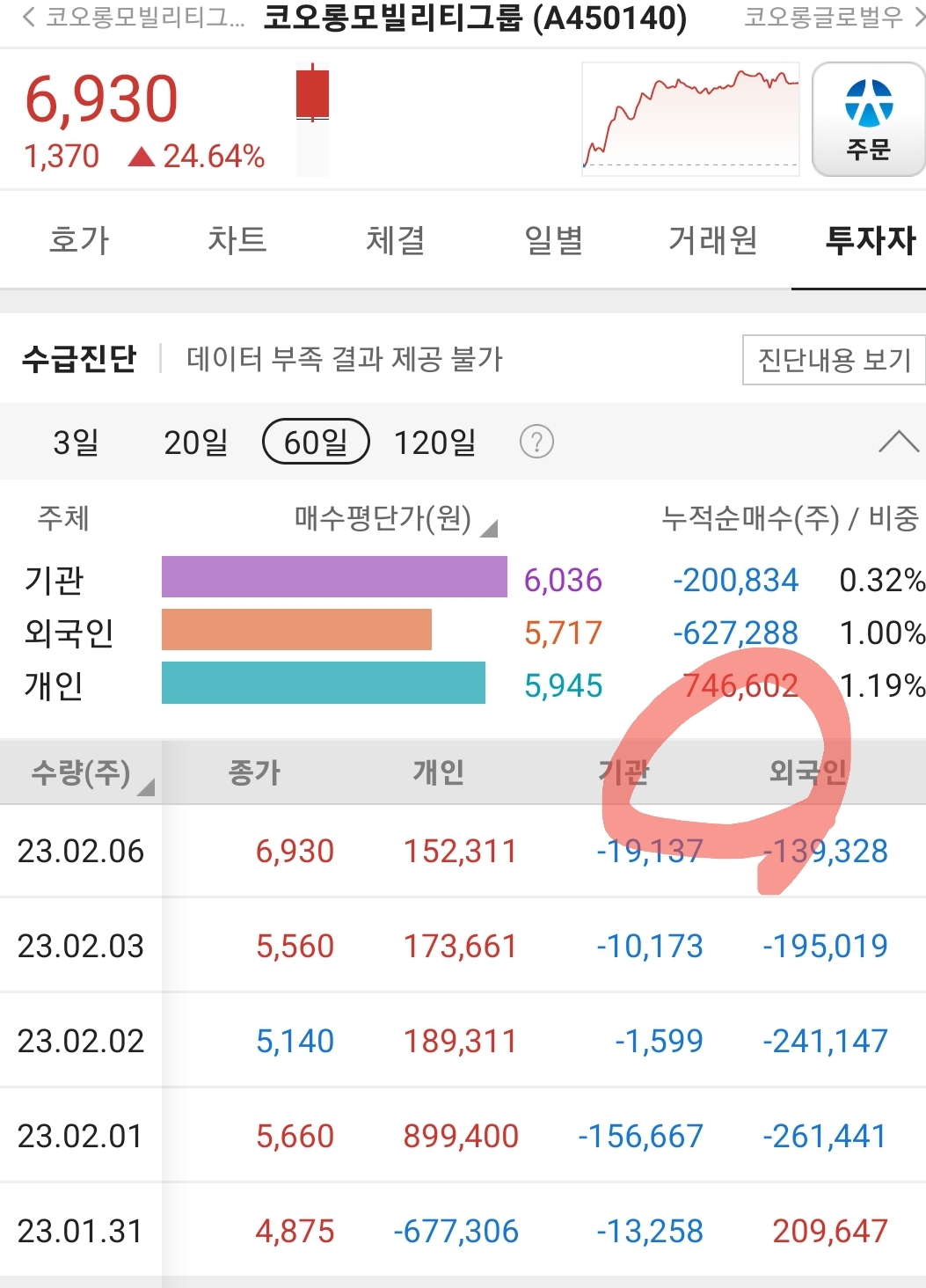Collapse the panel with the up chevron
The height and width of the screenshot is (1288, 926).
point(899,442)
